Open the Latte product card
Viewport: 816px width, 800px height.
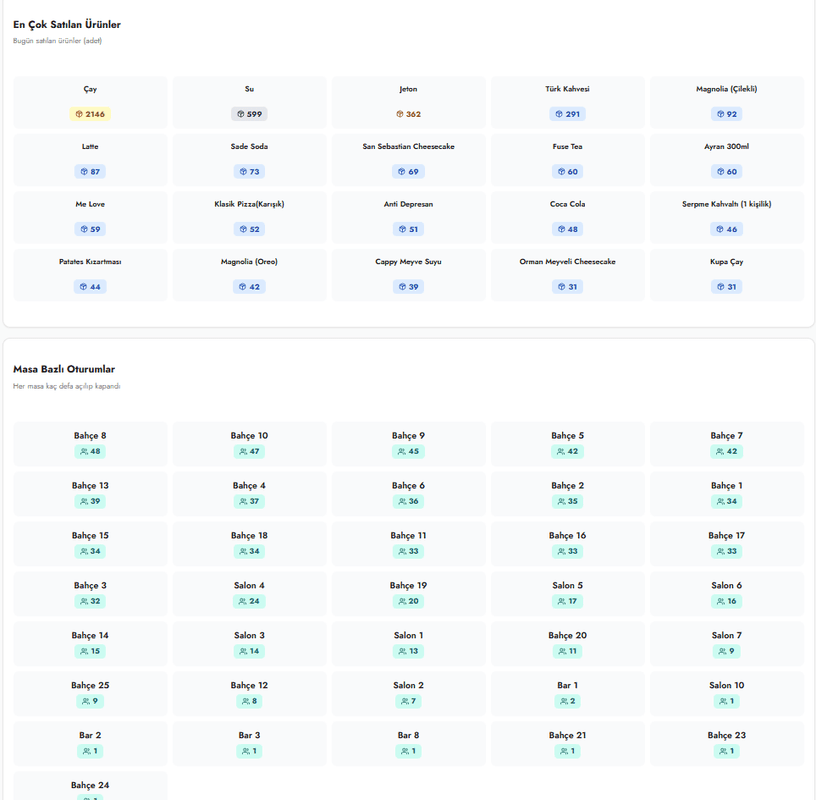point(90,159)
